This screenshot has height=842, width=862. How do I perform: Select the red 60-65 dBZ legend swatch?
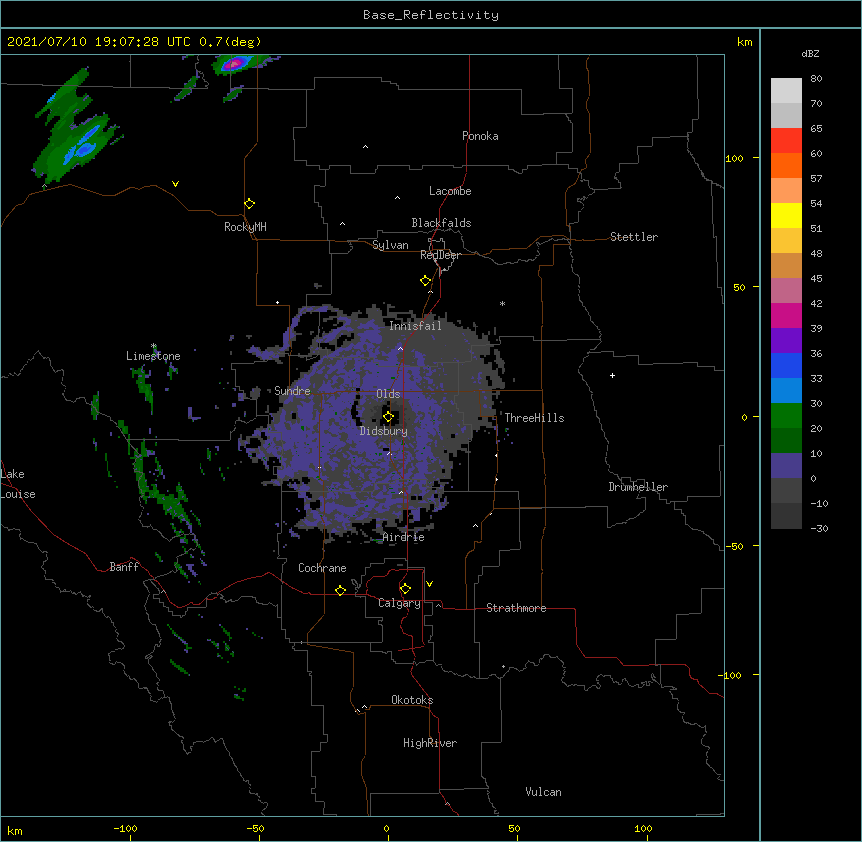click(x=786, y=141)
